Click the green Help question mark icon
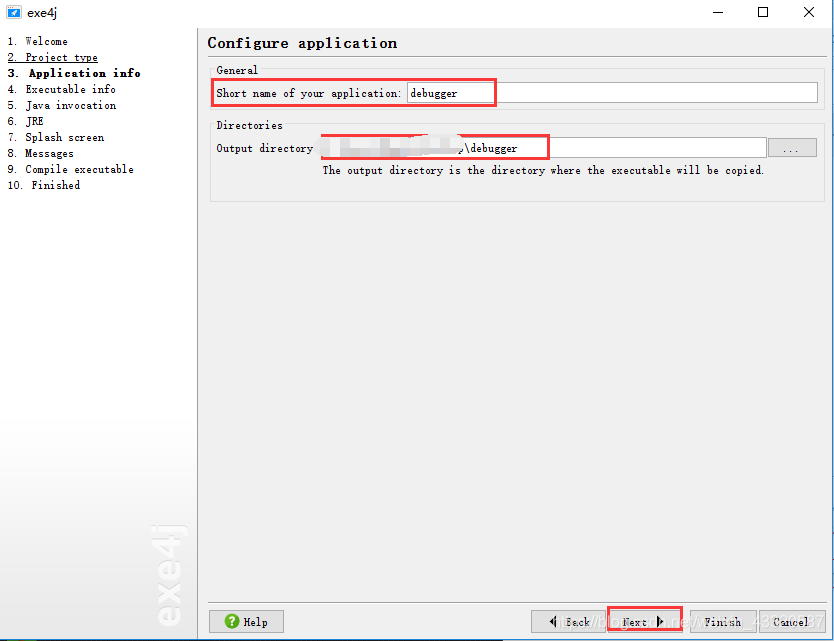This screenshot has height=641, width=834. click(x=232, y=621)
